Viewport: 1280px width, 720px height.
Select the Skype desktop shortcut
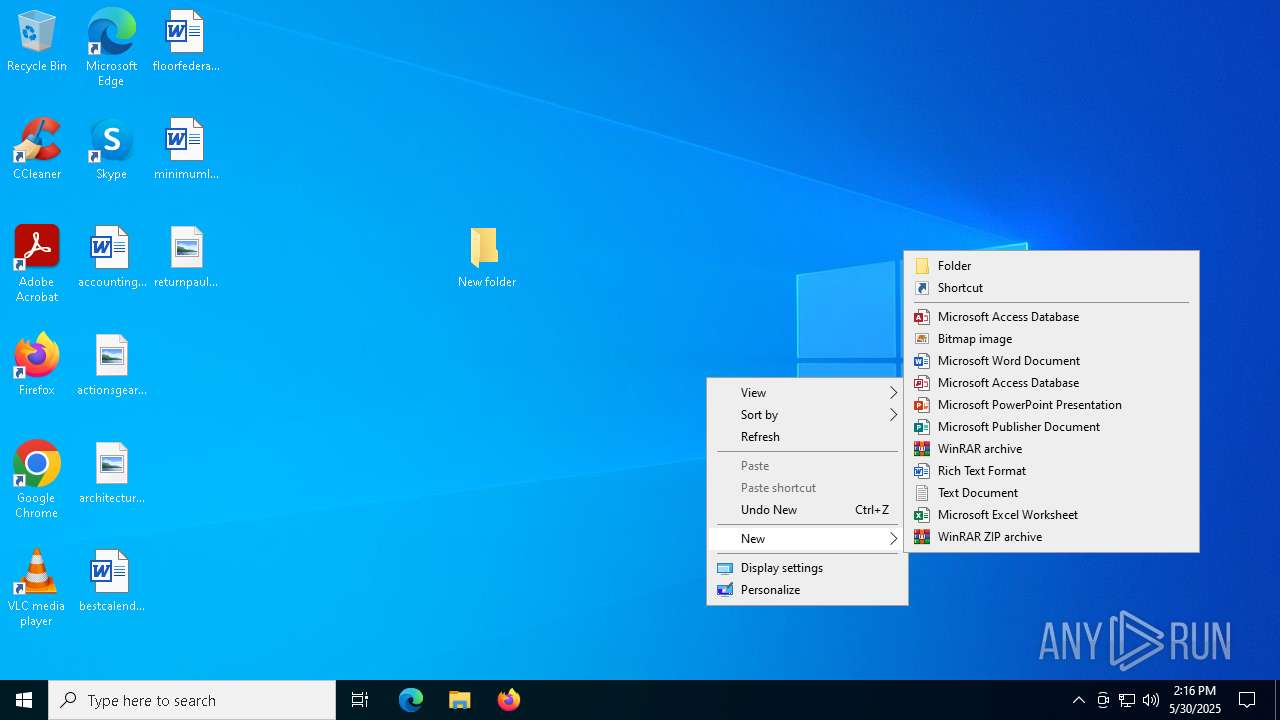click(111, 150)
